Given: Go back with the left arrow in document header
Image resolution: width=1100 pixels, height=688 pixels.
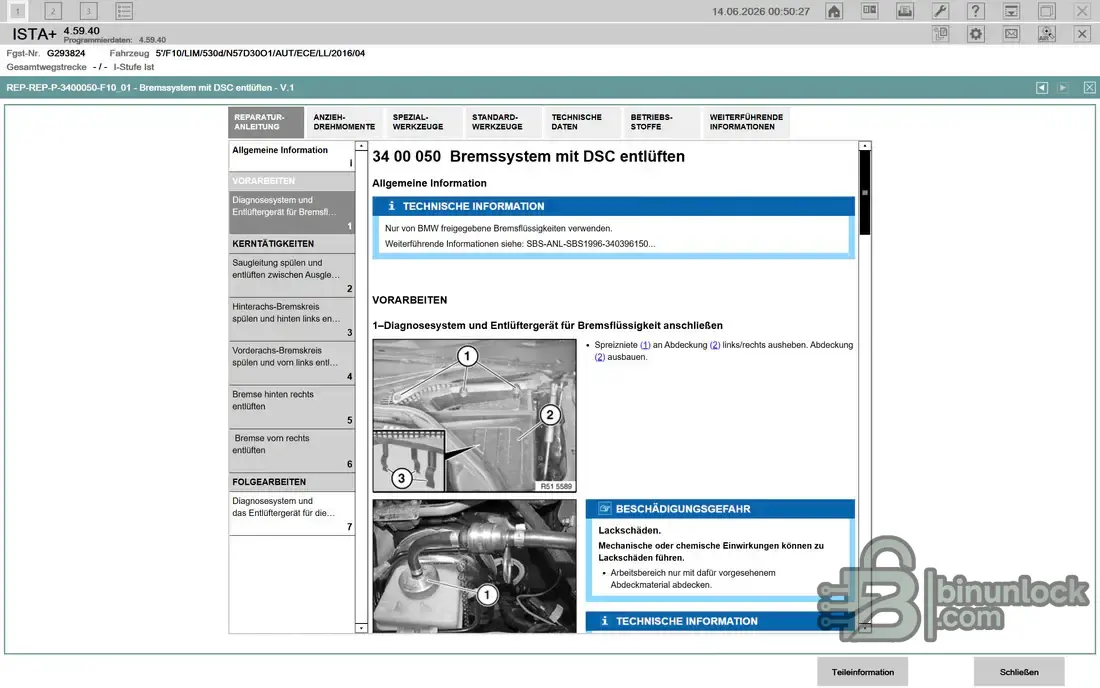Looking at the screenshot, I should [1042, 88].
